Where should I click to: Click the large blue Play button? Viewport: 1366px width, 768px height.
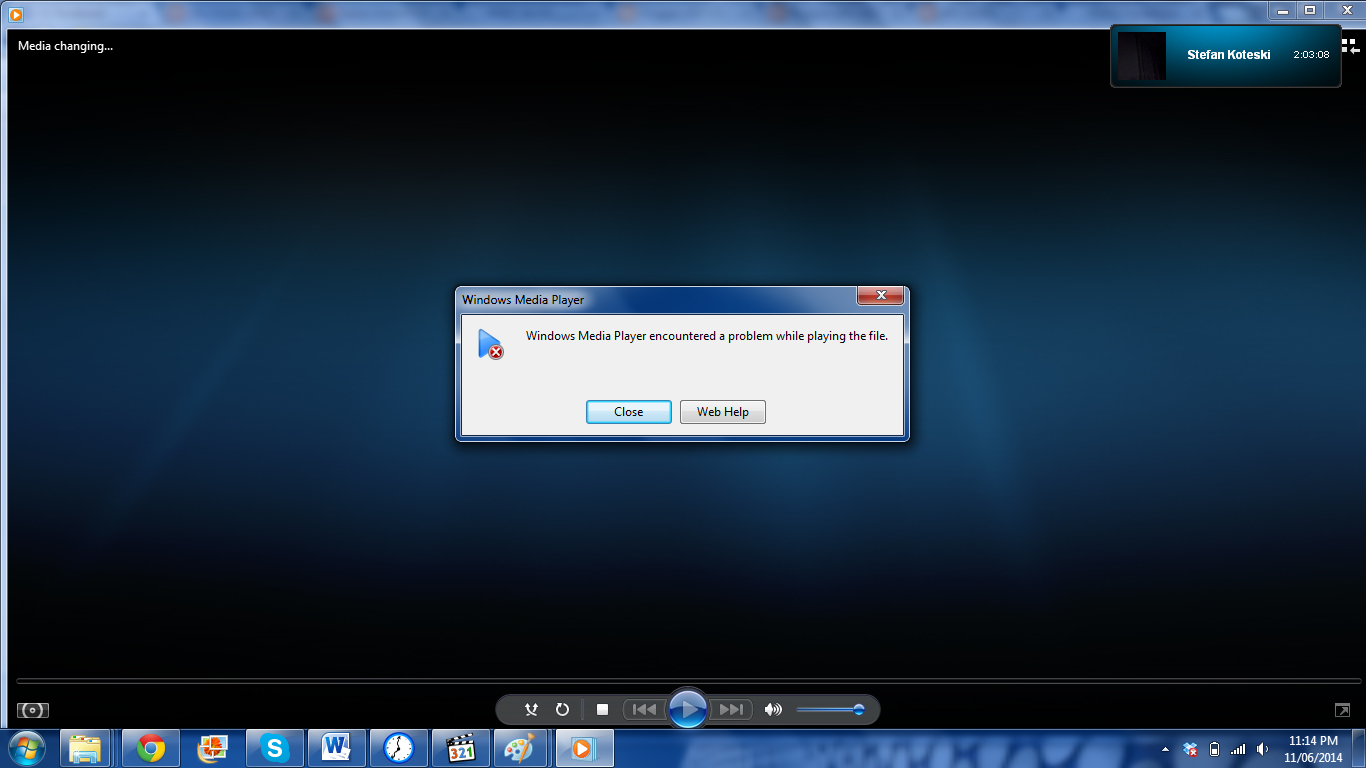pyautogui.click(x=688, y=709)
